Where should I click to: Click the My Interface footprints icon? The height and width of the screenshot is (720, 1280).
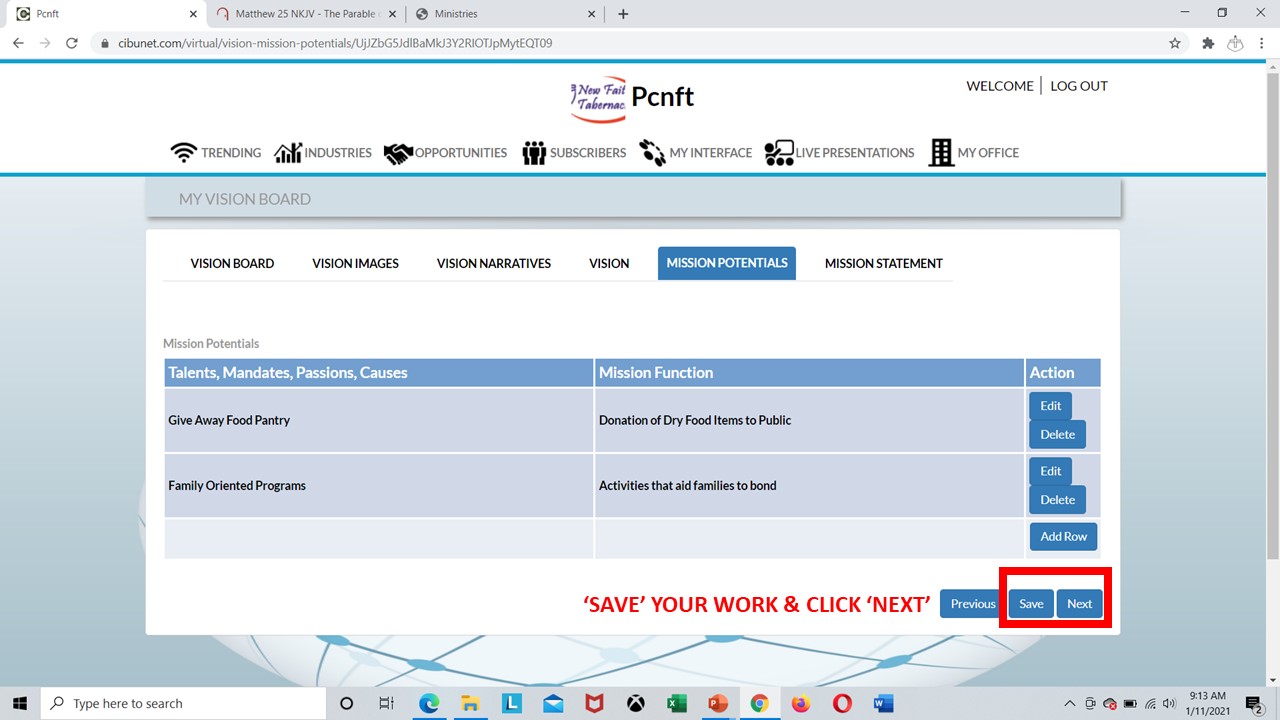tap(653, 153)
